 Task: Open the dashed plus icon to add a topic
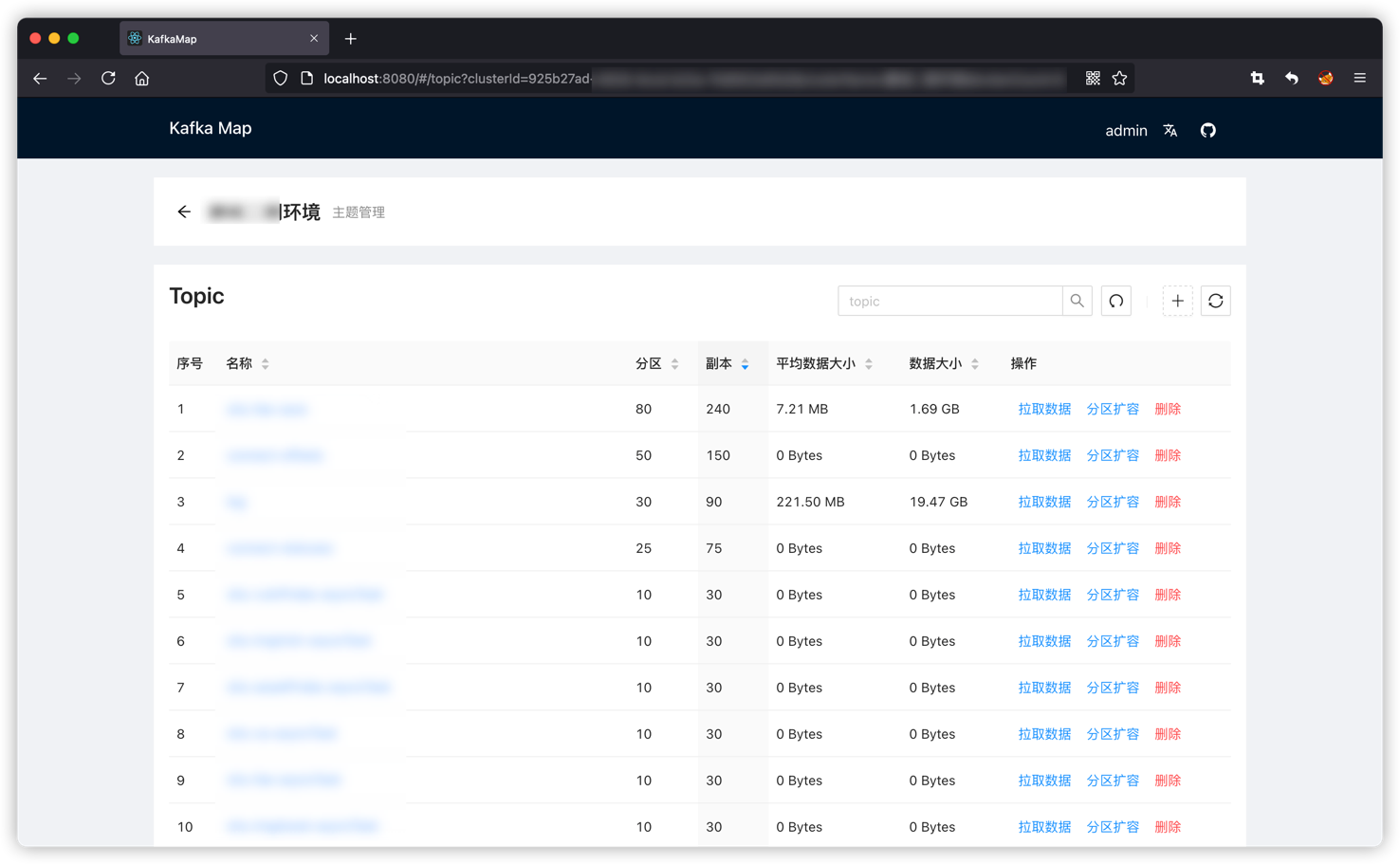coord(1177,301)
